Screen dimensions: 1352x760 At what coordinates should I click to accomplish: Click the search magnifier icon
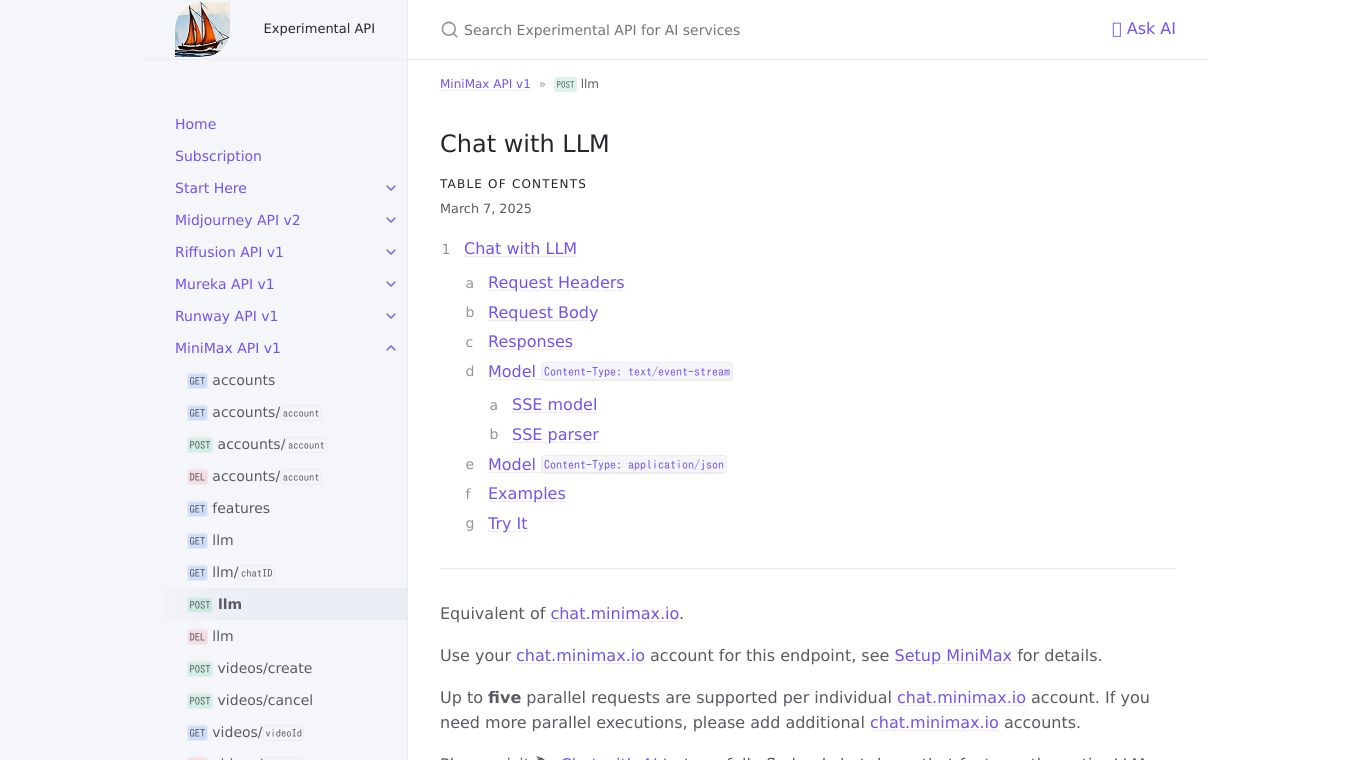[450, 30]
